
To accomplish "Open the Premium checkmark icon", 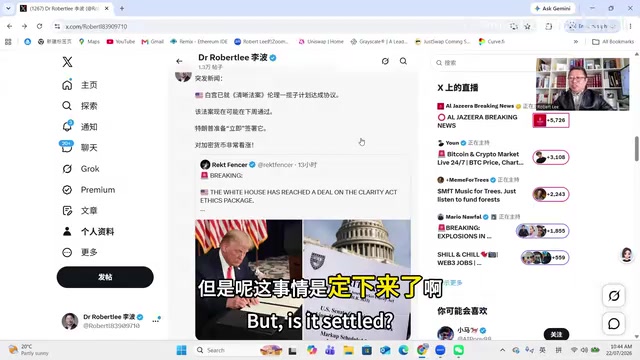I will [x=67, y=189].
